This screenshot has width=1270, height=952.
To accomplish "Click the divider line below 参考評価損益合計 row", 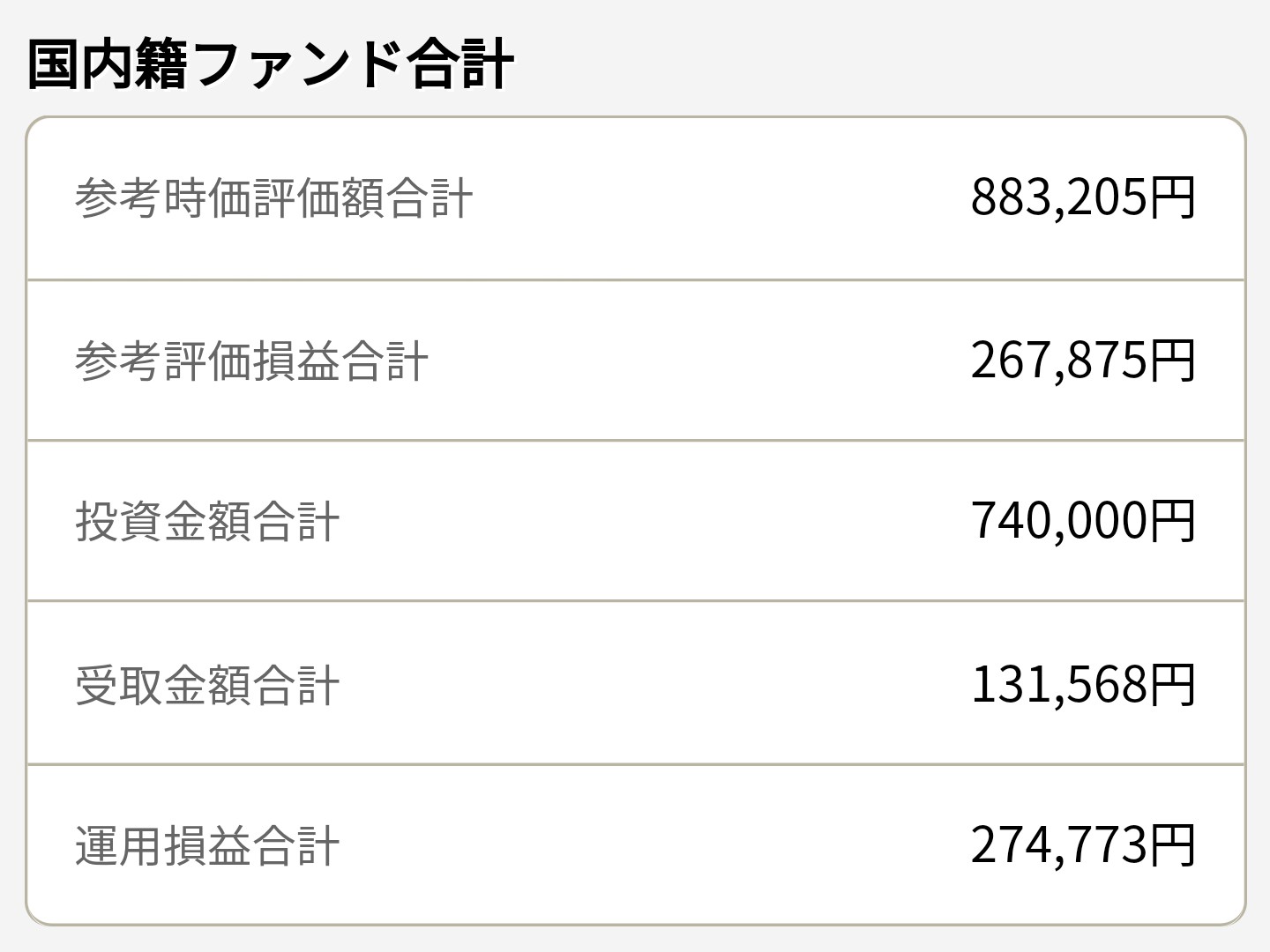I will 635,440.
